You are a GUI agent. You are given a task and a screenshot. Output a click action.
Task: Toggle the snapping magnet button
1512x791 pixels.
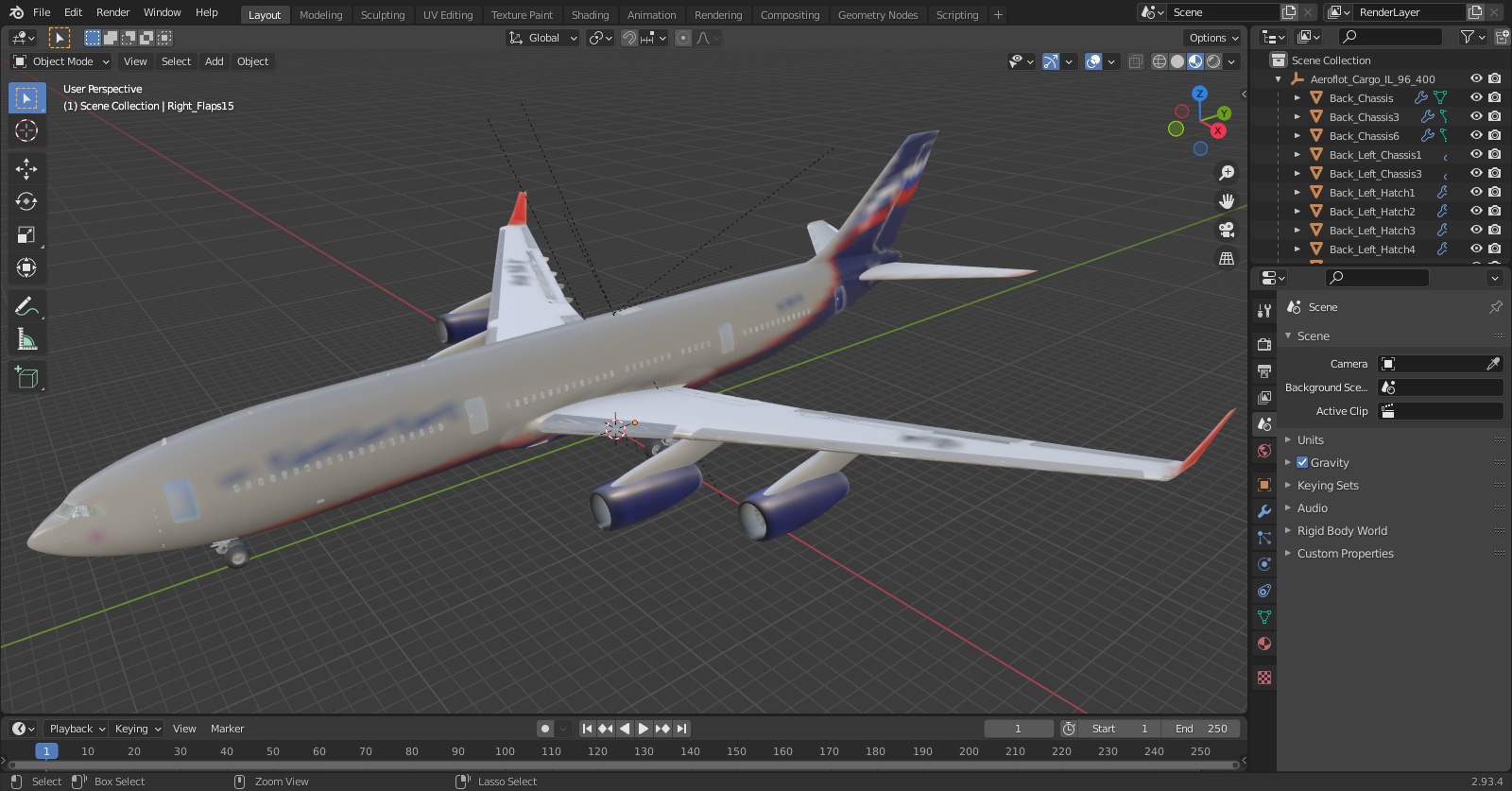click(x=629, y=38)
